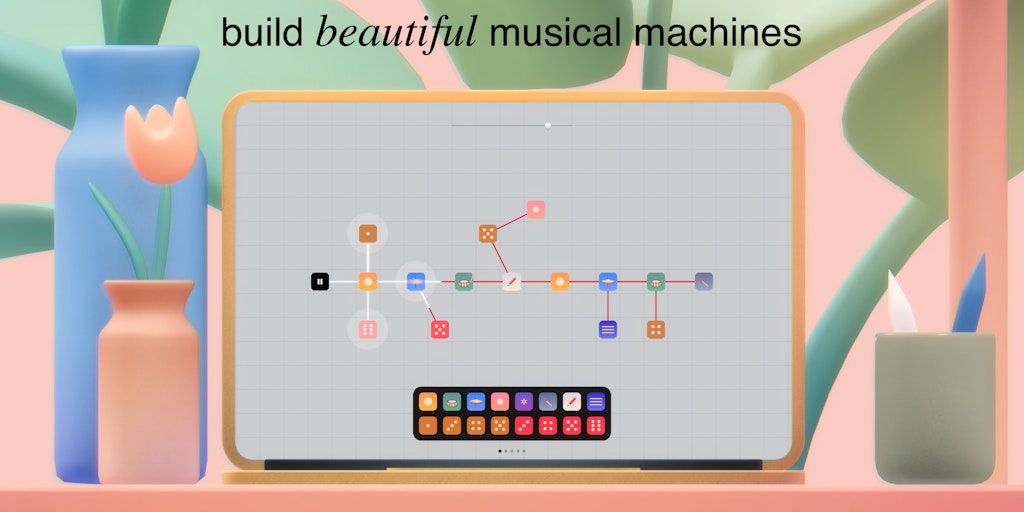Select the red five-dot dice node on canvas

tap(440, 329)
